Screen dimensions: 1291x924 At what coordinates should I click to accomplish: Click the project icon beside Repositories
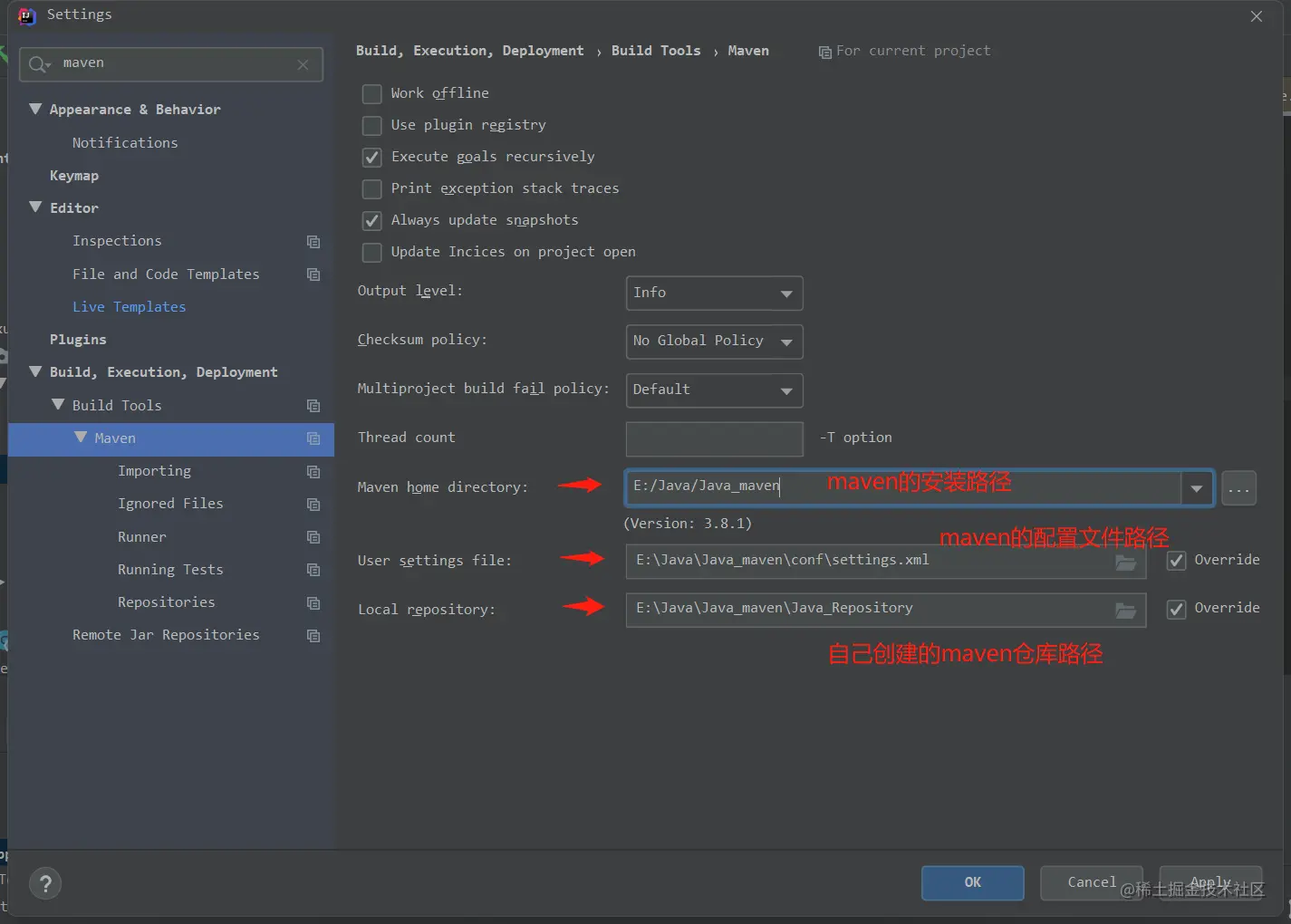click(313, 603)
